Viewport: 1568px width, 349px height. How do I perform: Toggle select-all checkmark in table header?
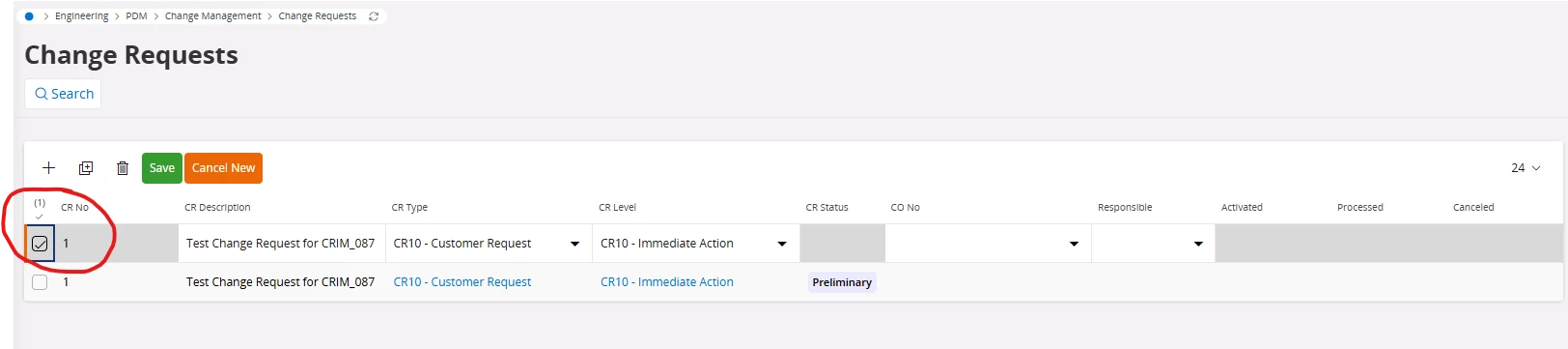click(40, 216)
